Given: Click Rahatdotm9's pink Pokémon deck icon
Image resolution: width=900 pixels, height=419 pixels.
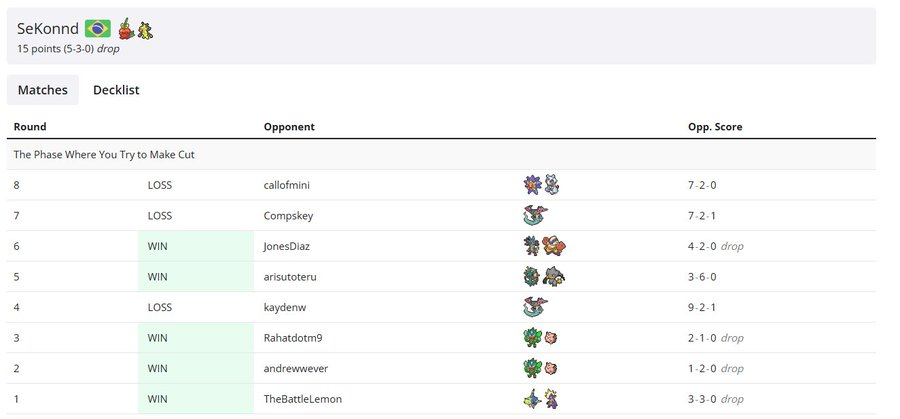Looking at the screenshot, I should [x=551, y=337].
